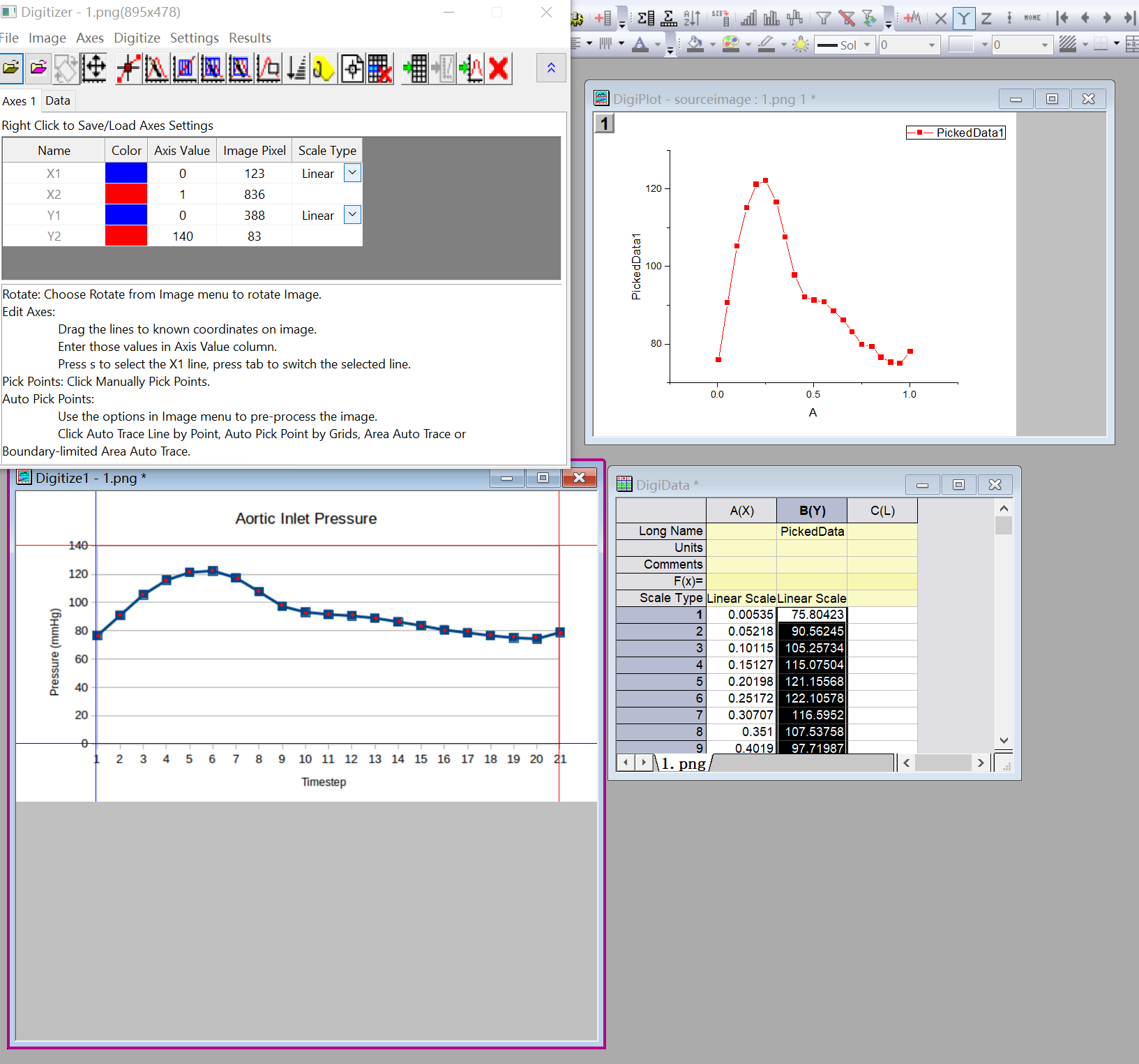Open the Y1 Scale Type Linear dropdown
This screenshot has width=1139, height=1064.
click(x=353, y=214)
